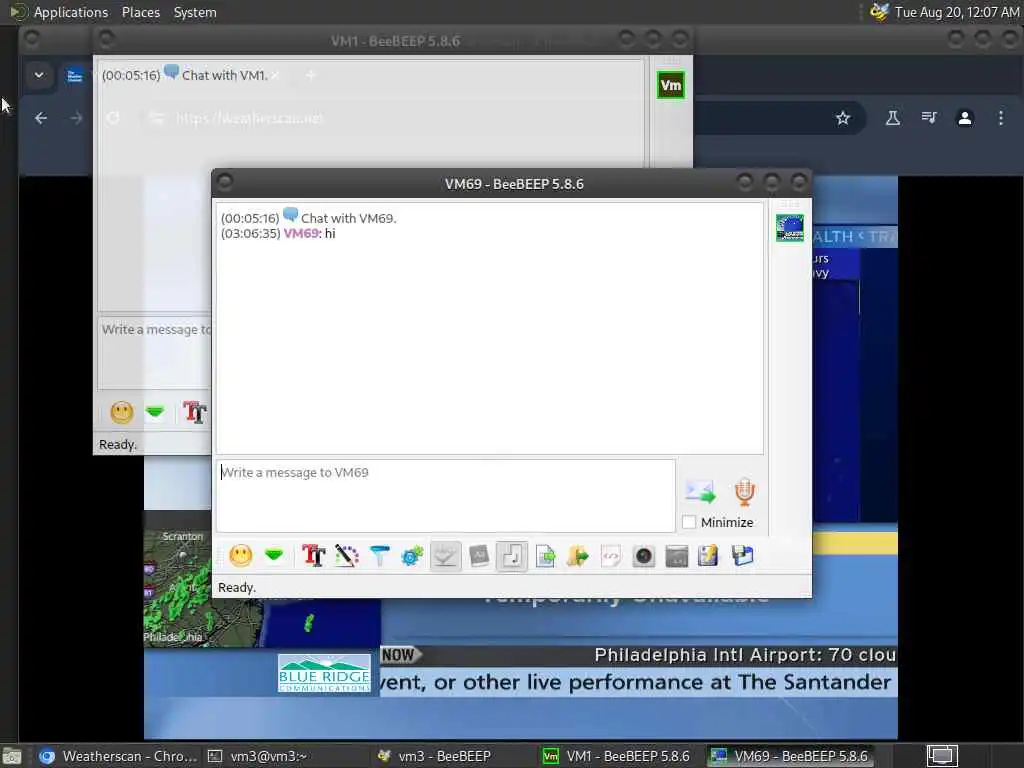Click the camera screenshot icon
1024x768 pixels.
643,556
